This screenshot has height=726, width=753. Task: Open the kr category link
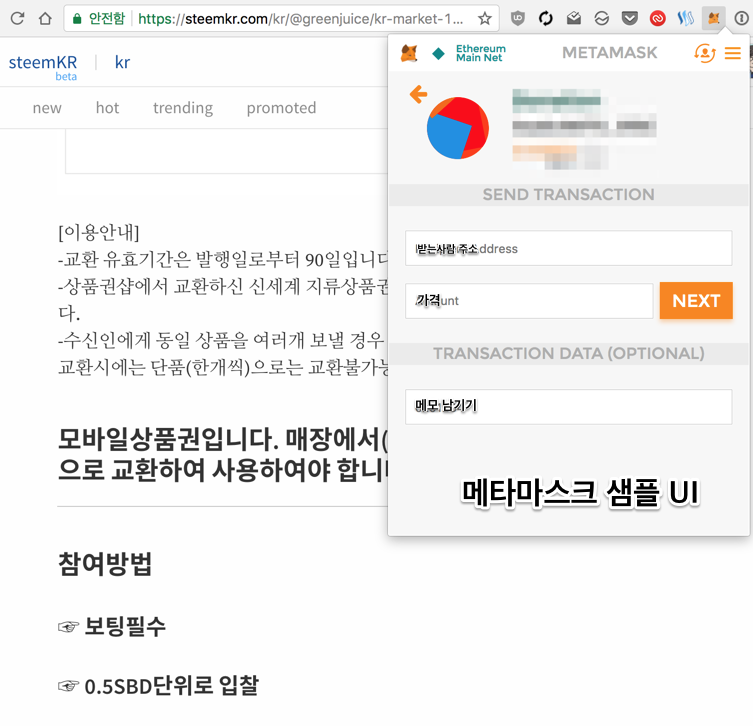click(x=122, y=62)
